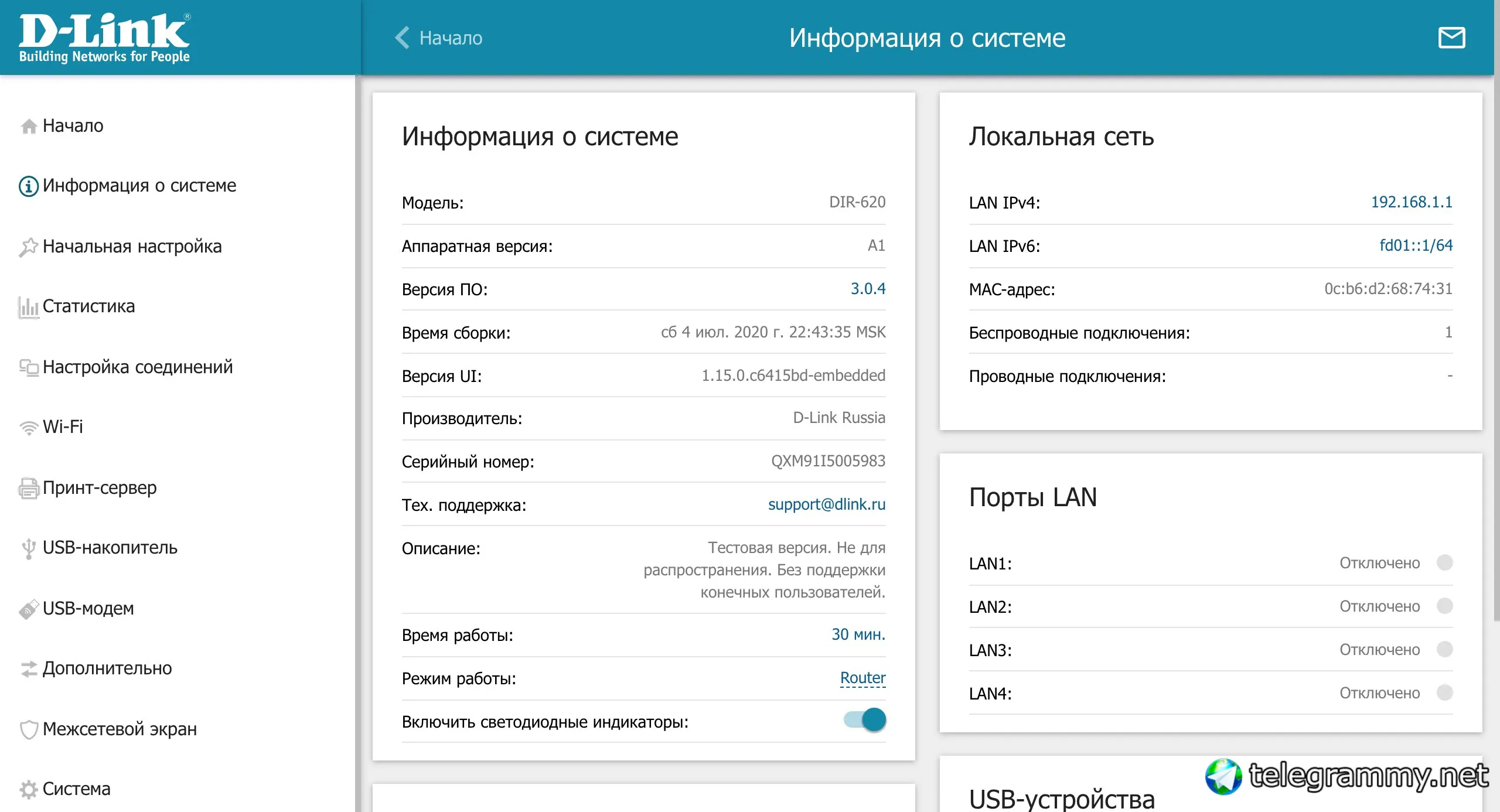Toggle the LED indicators switch
This screenshot has width=1500, height=812.
point(865,720)
